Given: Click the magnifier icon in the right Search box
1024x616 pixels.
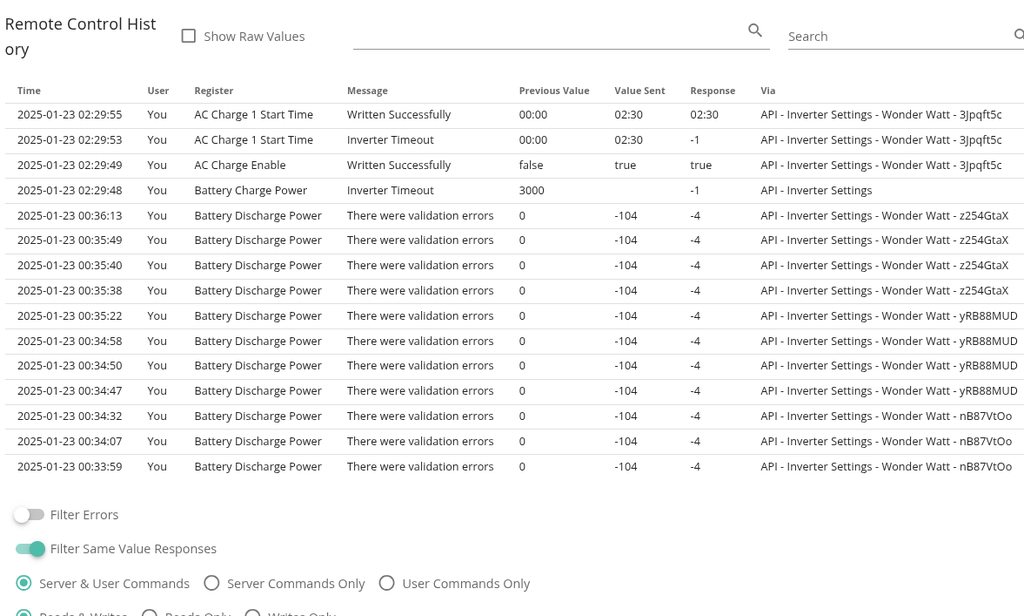Looking at the screenshot, I should (1018, 35).
